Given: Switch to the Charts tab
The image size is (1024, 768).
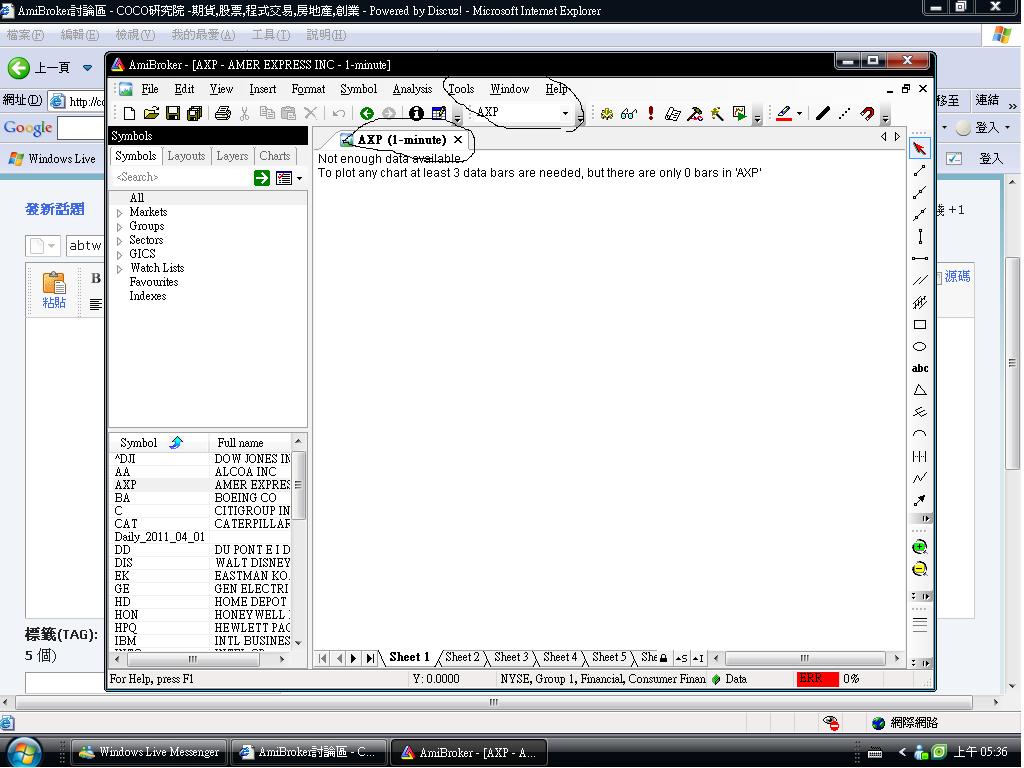Looking at the screenshot, I should (x=274, y=156).
